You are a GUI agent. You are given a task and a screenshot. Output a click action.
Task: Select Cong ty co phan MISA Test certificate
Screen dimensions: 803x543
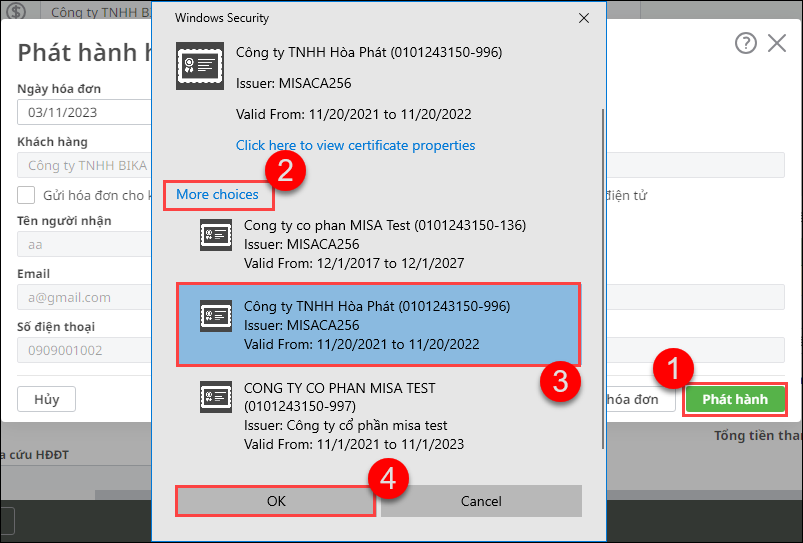click(x=378, y=244)
